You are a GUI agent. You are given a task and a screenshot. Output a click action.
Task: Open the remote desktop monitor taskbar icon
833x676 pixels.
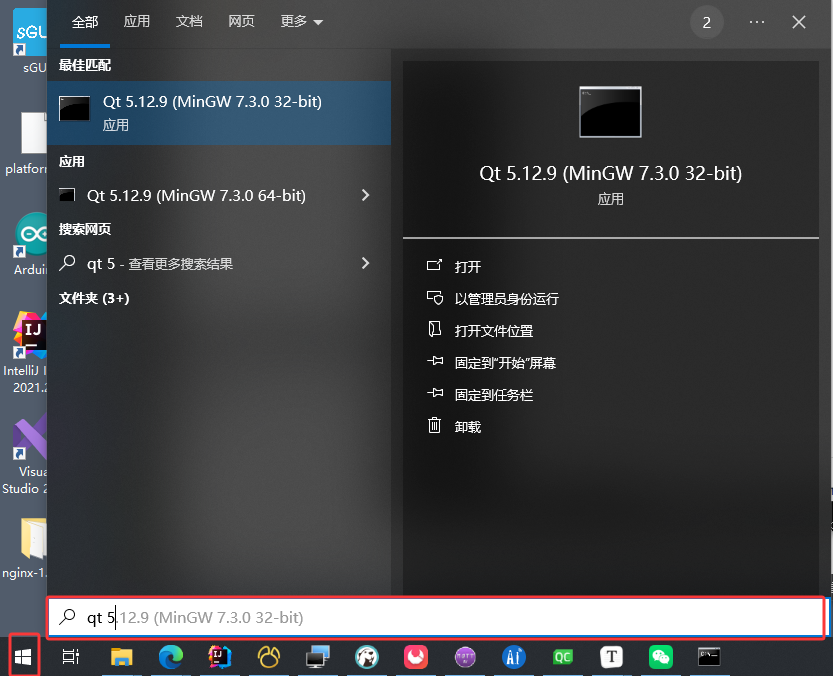pos(318,657)
